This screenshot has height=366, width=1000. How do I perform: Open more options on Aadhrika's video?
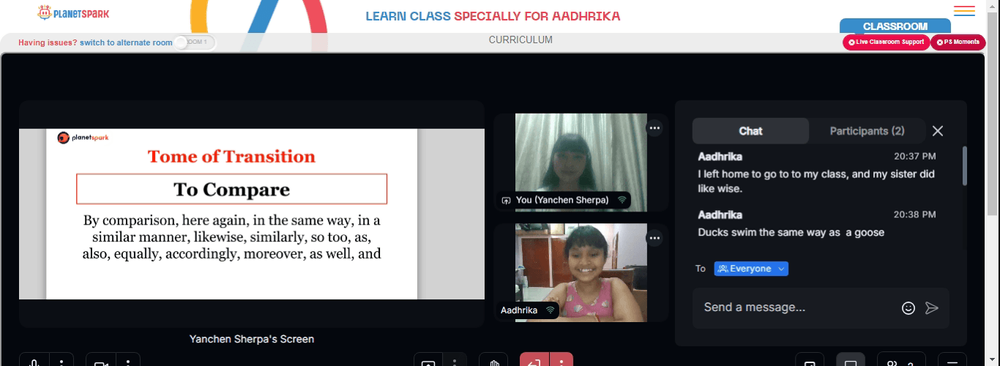pyautogui.click(x=654, y=238)
